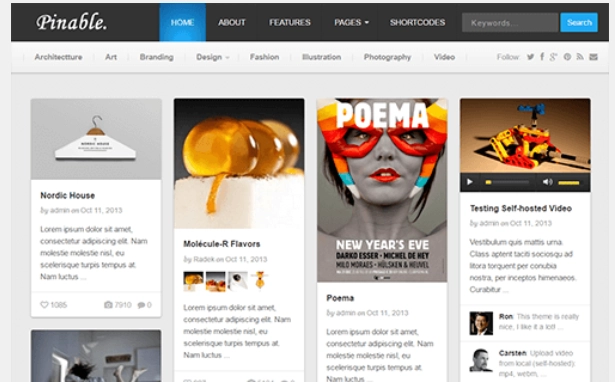Select the Photography category
This screenshot has width=615, height=382.
coord(387,57)
